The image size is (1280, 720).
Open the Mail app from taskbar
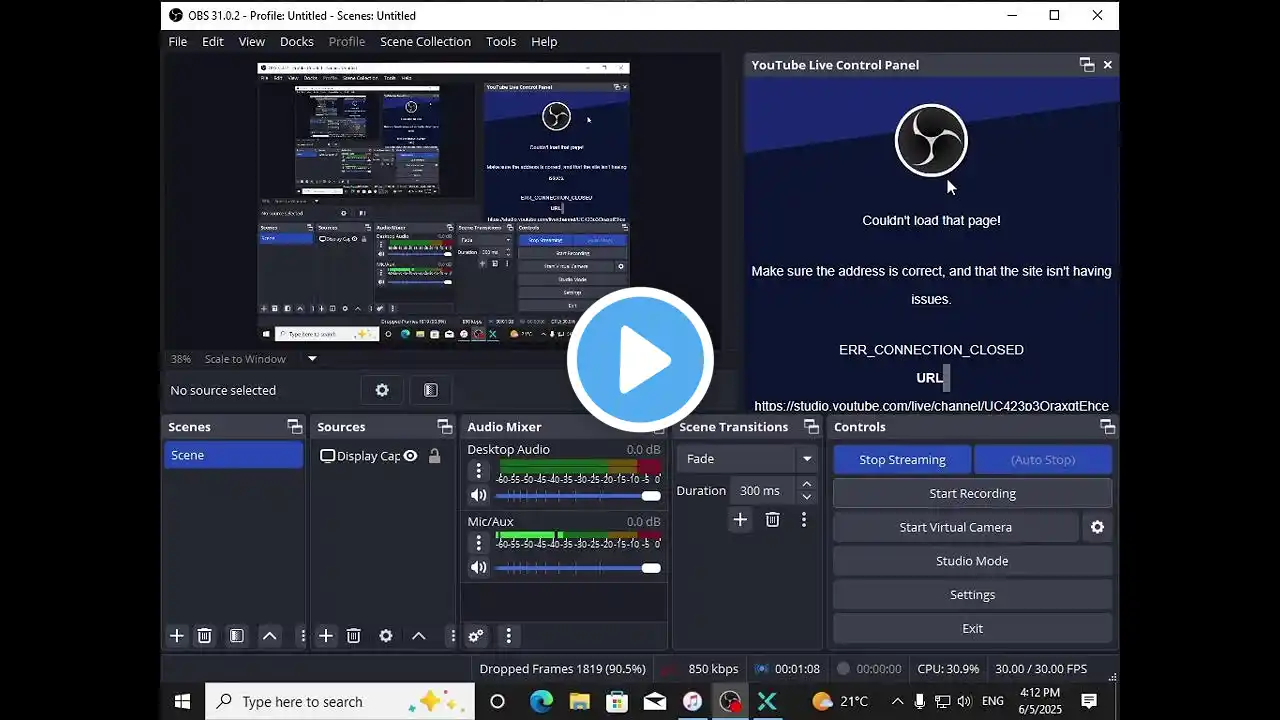coord(655,701)
